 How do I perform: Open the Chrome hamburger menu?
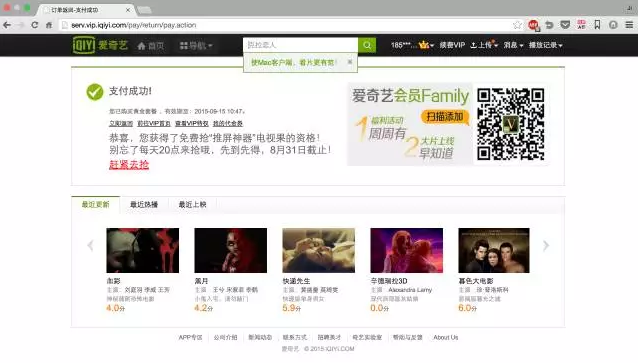[x=629, y=25]
